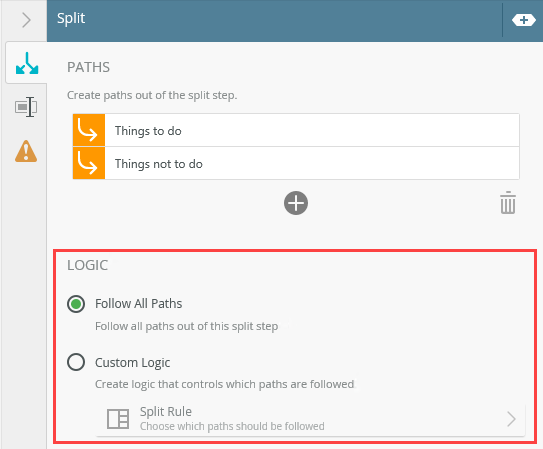Click the LOGIC section heading
The width and height of the screenshot is (543, 449).
tap(88, 265)
